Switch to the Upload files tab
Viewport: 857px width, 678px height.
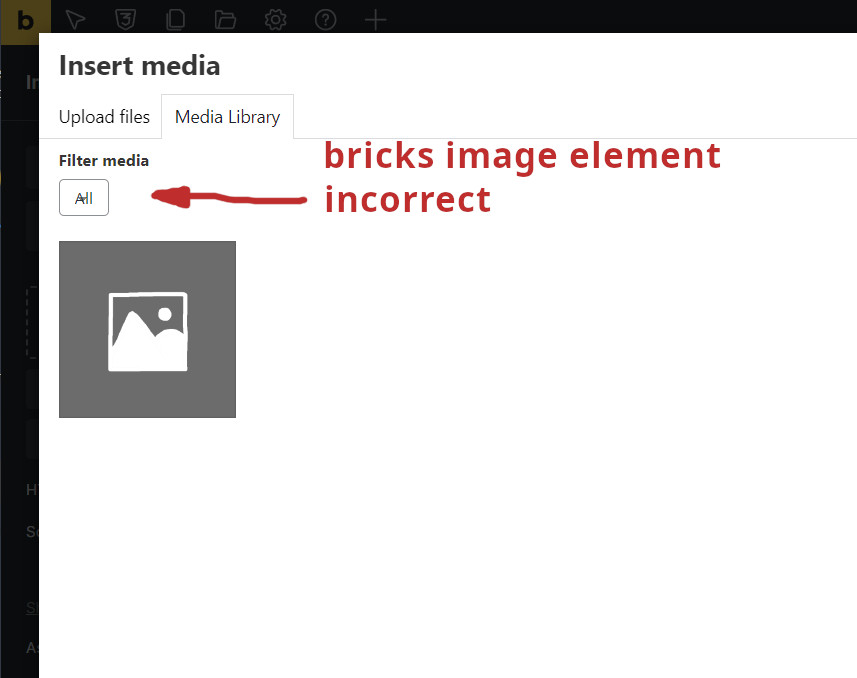pos(104,117)
